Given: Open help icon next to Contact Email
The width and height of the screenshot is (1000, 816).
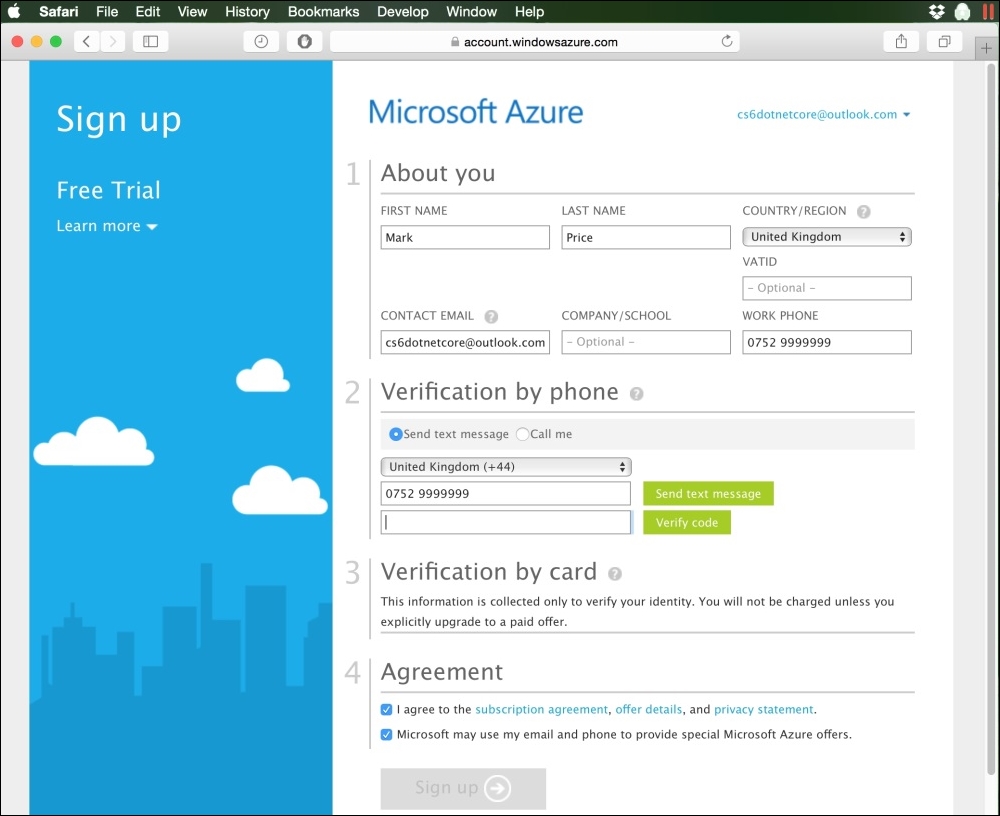Looking at the screenshot, I should pos(491,316).
